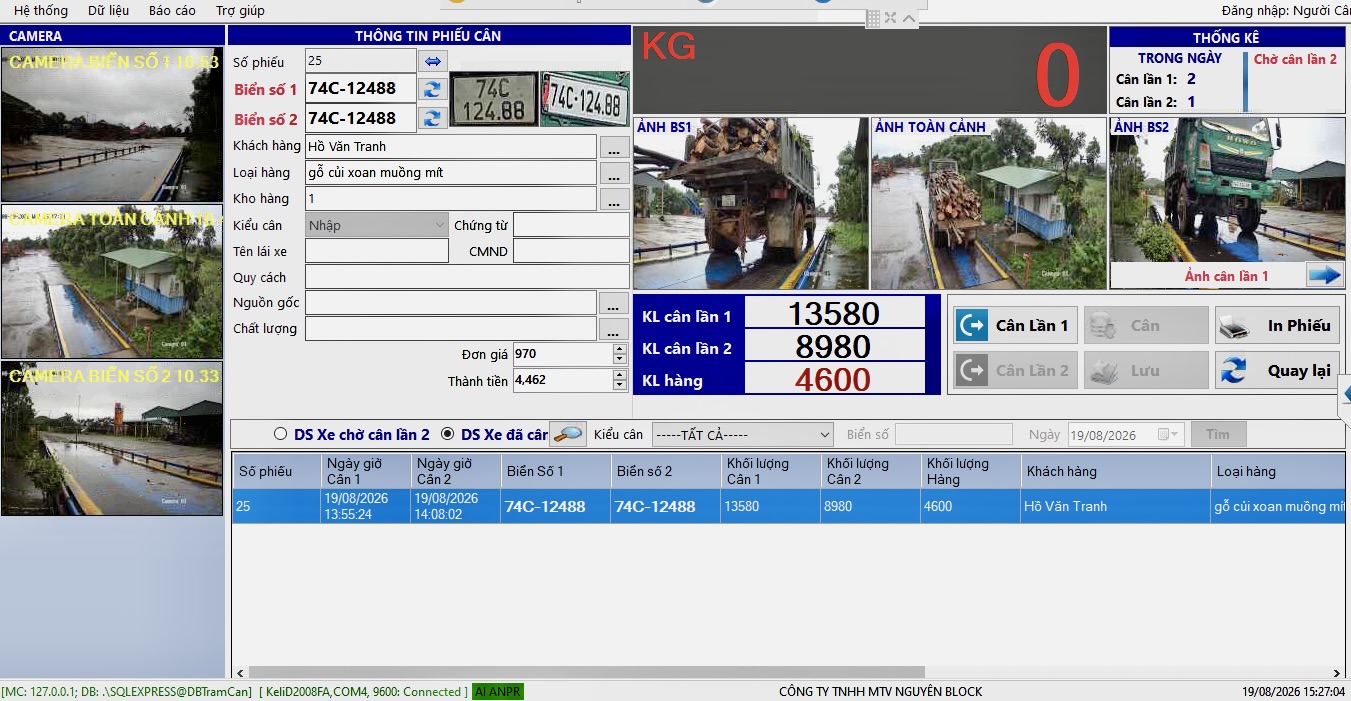Collapse the floating top toolbar with the chevron
This screenshot has width=1351, height=701.
908,18
